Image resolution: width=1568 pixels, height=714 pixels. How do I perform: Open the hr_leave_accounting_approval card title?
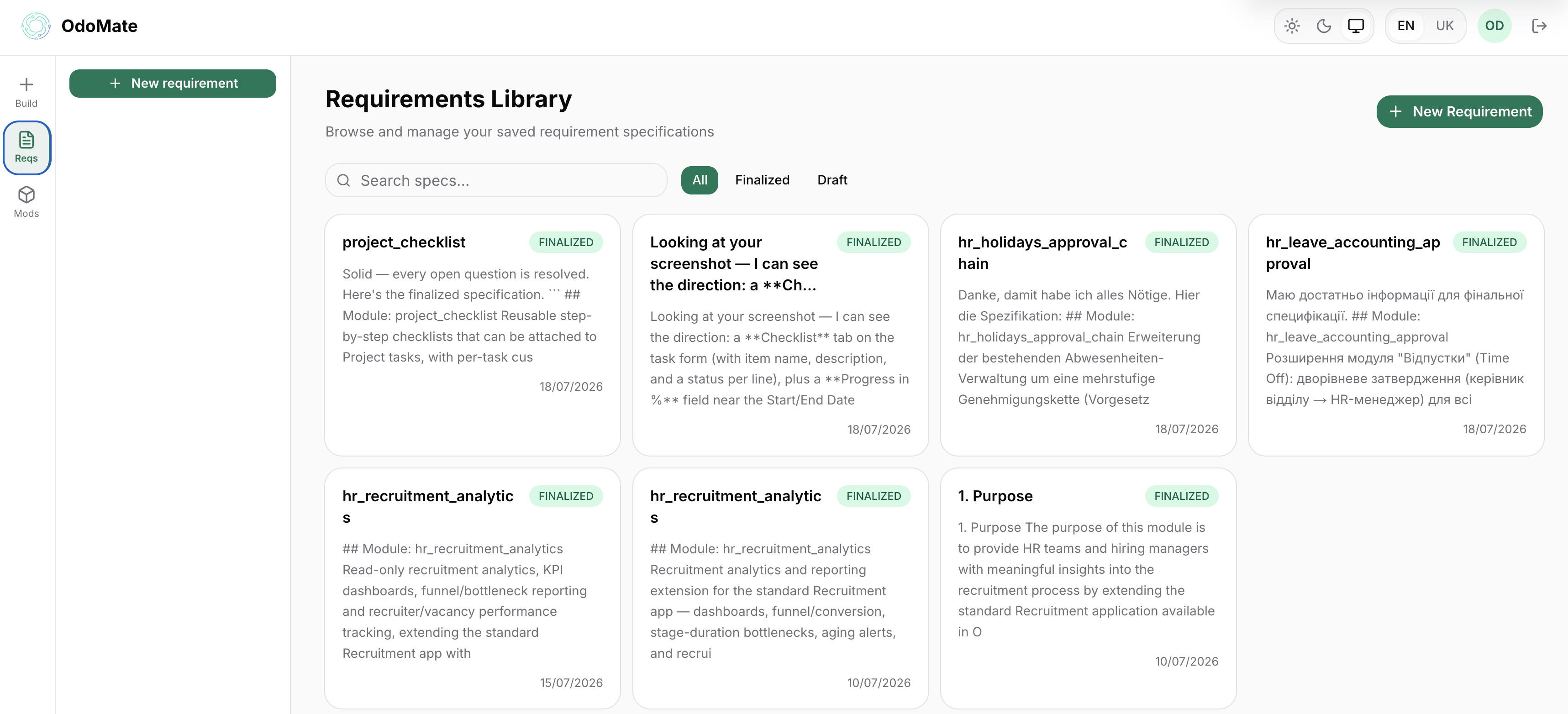(x=1352, y=252)
